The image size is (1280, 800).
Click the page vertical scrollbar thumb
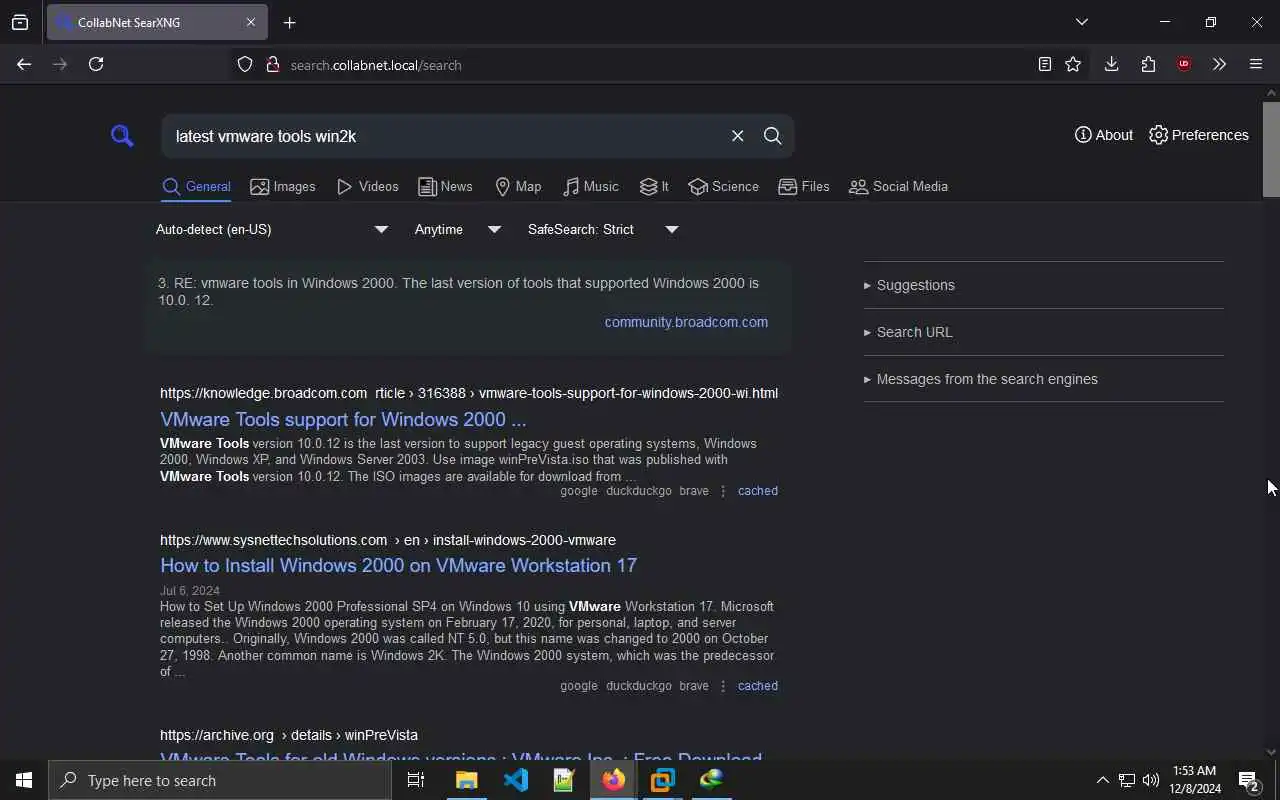coord(1271,150)
